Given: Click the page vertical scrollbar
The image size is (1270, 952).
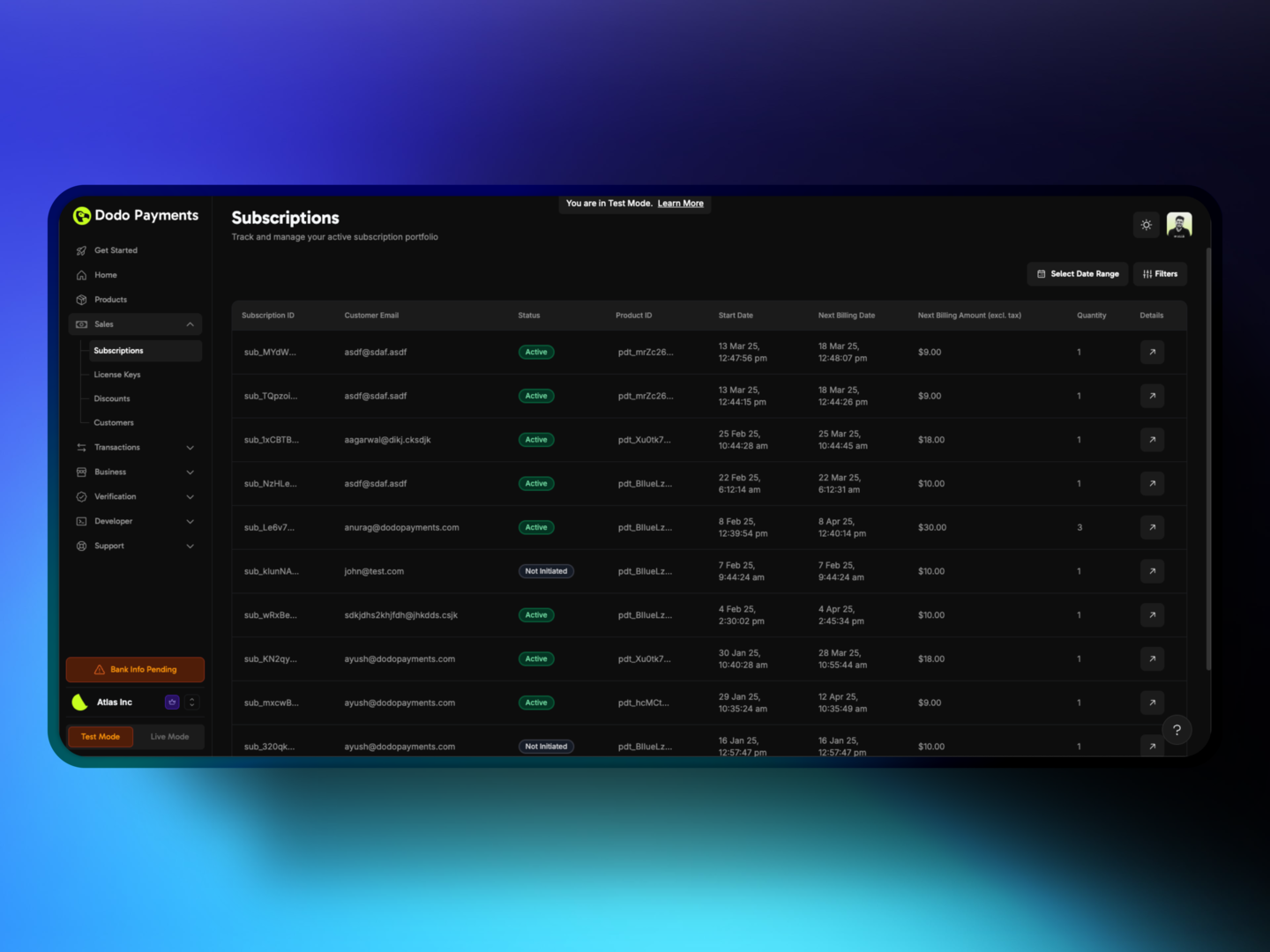Looking at the screenshot, I should [x=1208, y=458].
